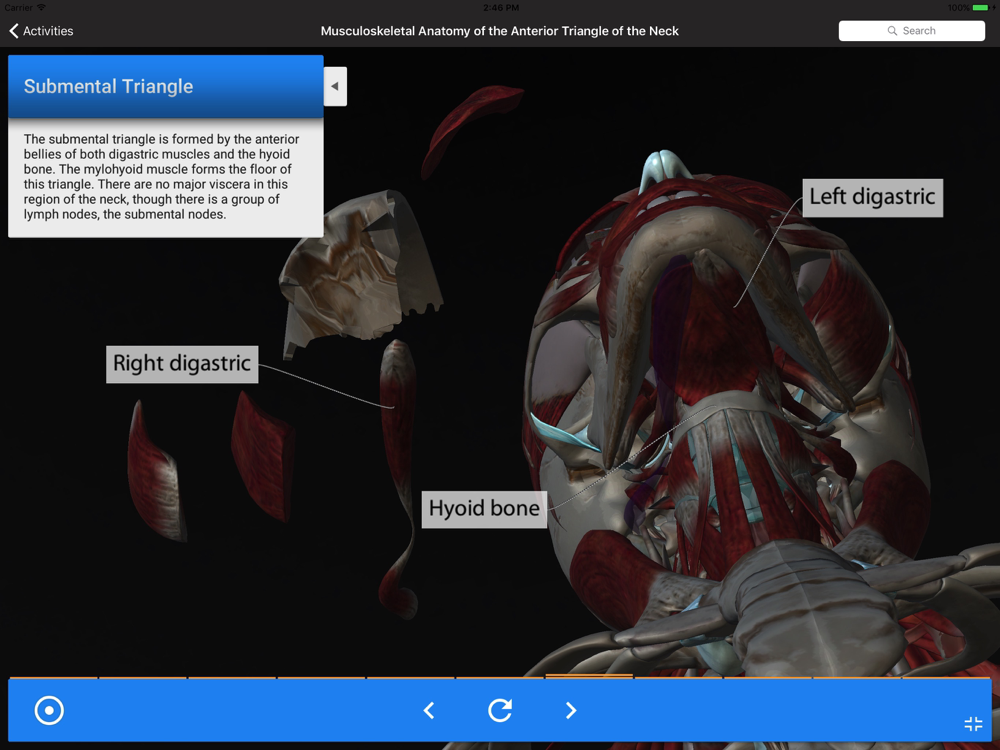Click the Hyoid bone label
1000x750 pixels.
click(x=484, y=508)
